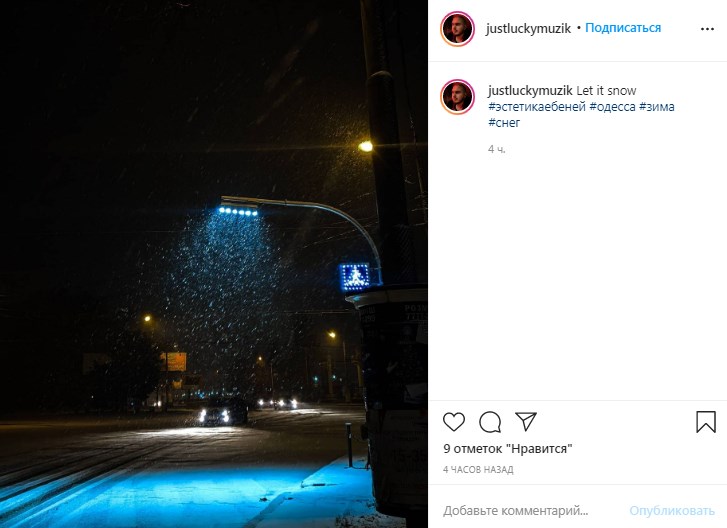Follow the user via Подписаться
Screen dimensions: 727x528
(x=623, y=28)
